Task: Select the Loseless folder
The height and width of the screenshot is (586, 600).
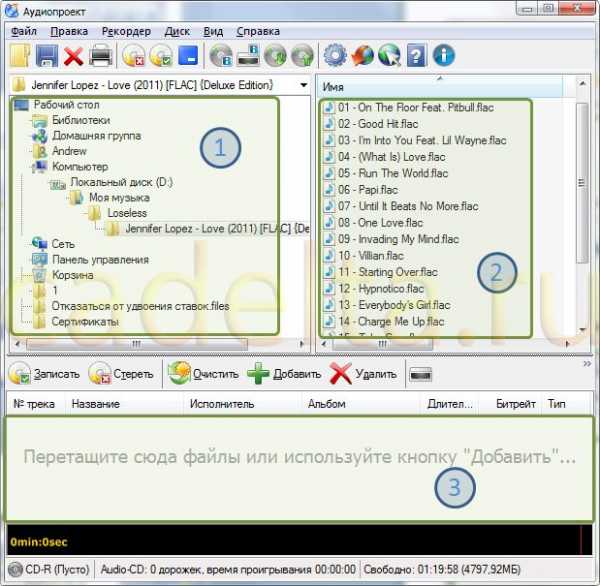Action: pyautogui.click(x=127, y=214)
